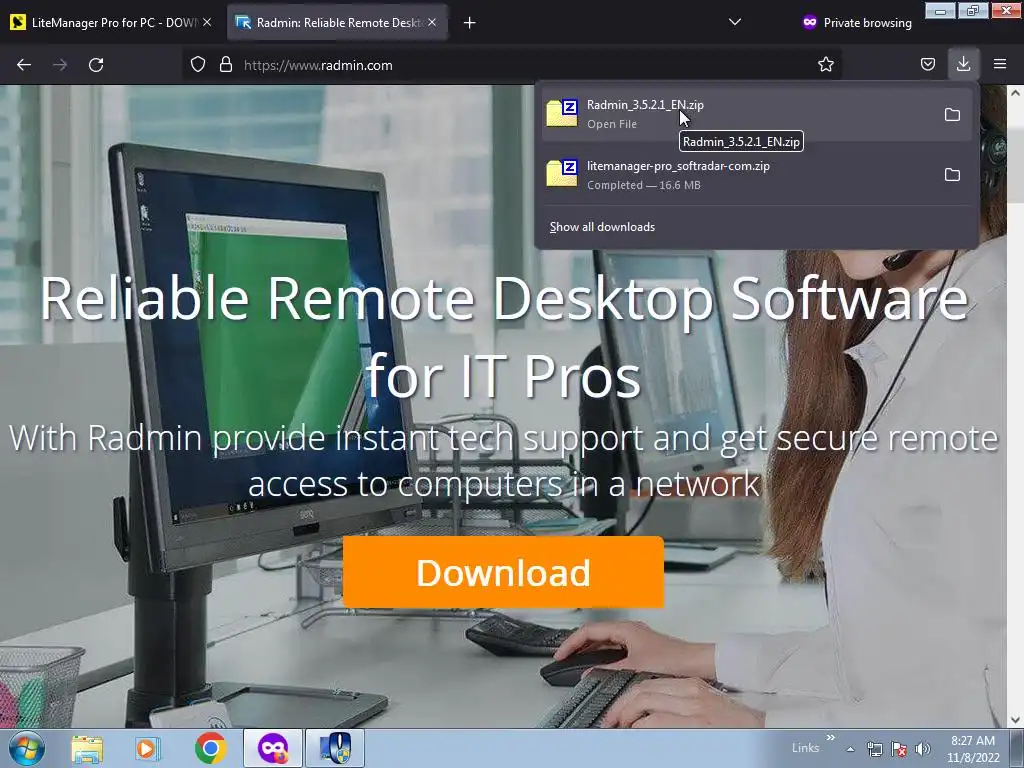Close the LiteManager Pro tab
The image size is (1024, 768).
tap(207, 22)
